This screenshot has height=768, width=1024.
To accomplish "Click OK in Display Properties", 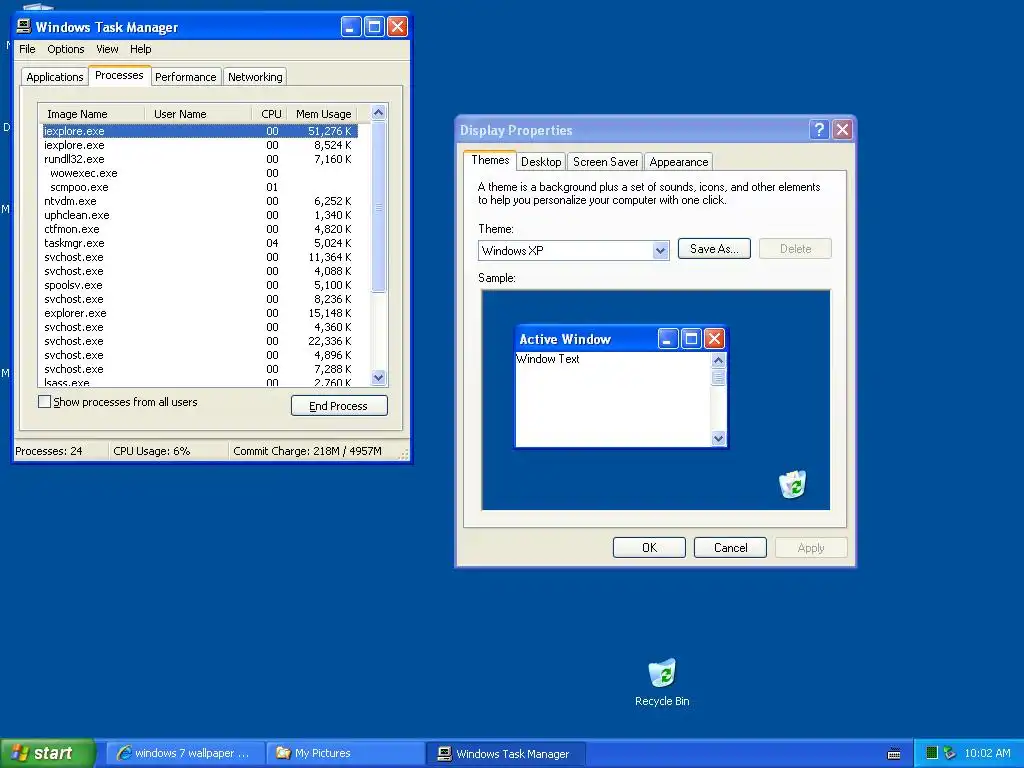I will pos(649,547).
